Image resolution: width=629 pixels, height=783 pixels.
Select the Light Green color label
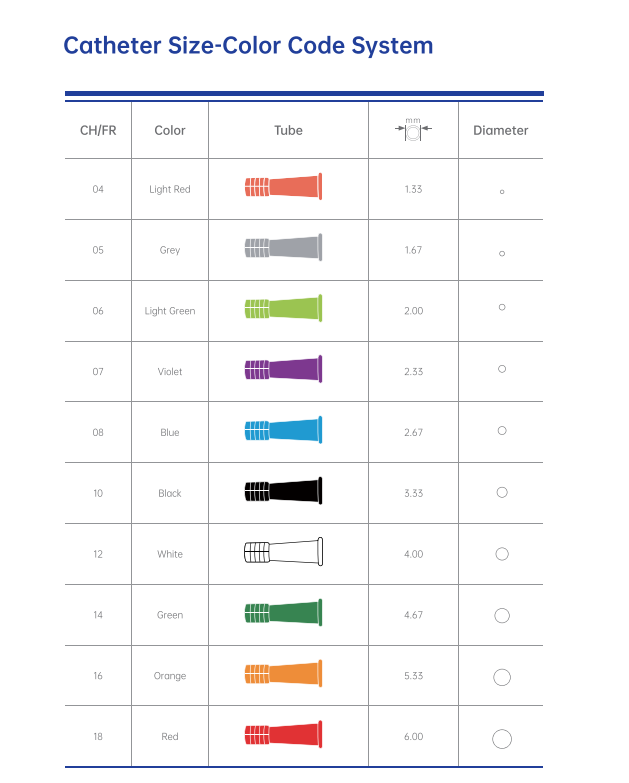(x=170, y=311)
